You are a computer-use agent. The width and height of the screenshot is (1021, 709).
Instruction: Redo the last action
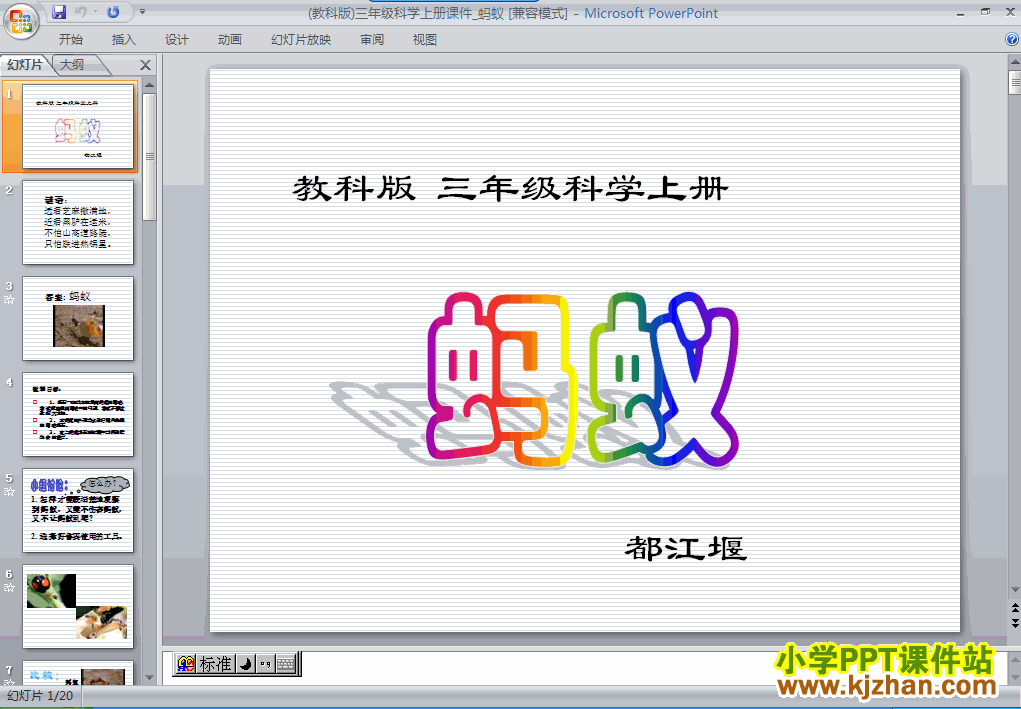pyautogui.click(x=113, y=12)
